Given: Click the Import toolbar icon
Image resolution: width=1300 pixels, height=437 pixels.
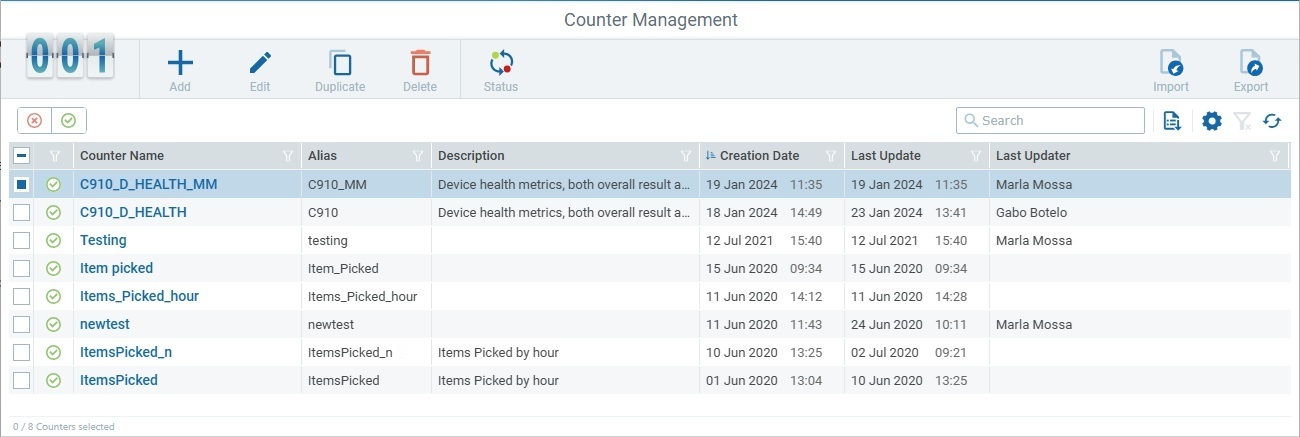Looking at the screenshot, I should 1171,63.
